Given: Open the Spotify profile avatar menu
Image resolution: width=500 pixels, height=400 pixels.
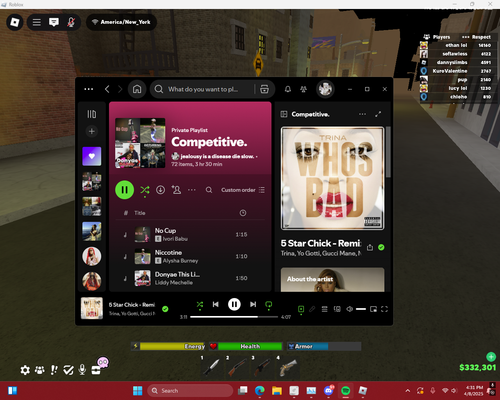Looking at the screenshot, I should (325, 89).
